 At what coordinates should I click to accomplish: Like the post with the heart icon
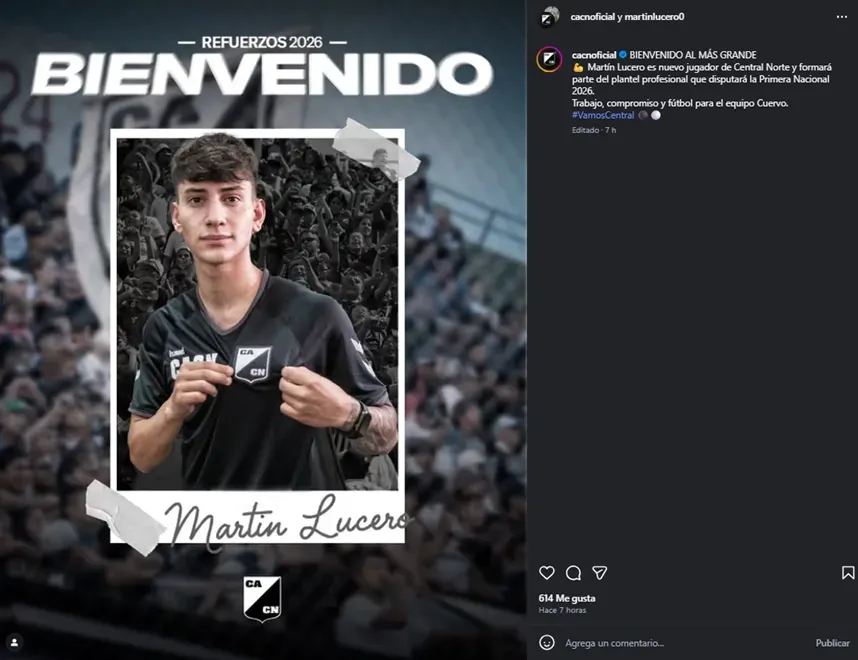coord(547,573)
